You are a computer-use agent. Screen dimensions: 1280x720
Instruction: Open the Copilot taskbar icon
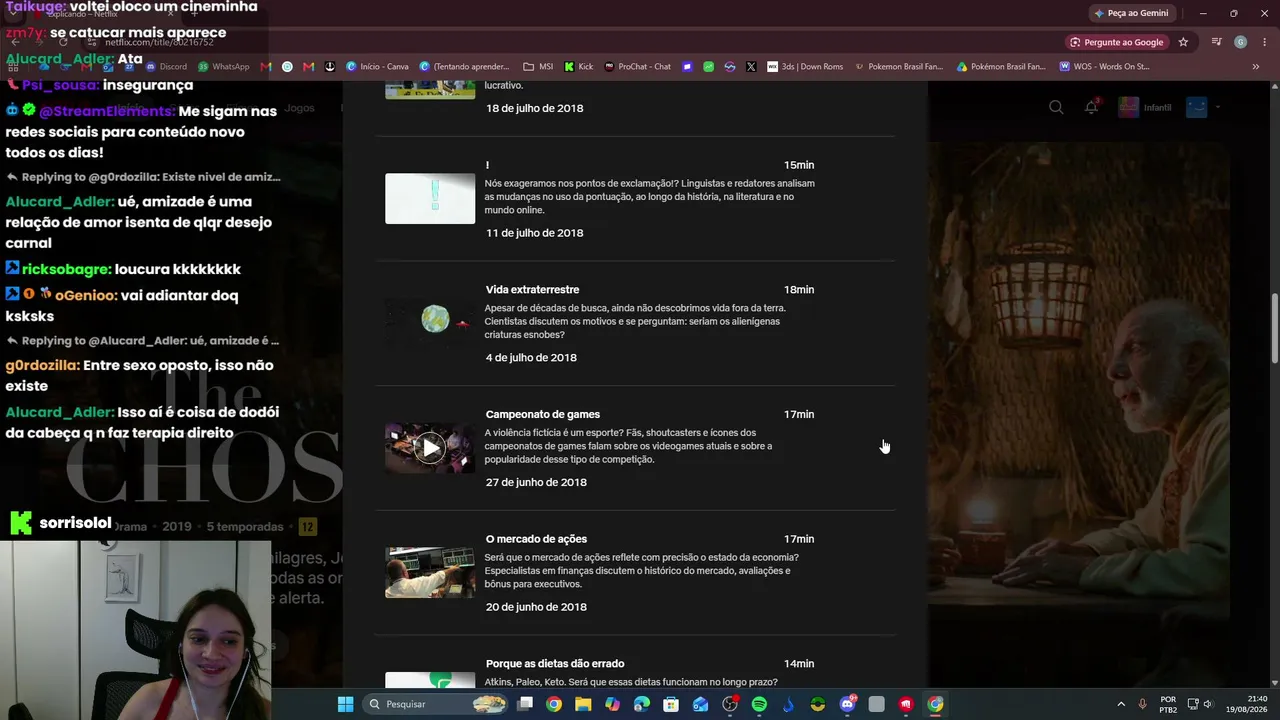(x=612, y=704)
